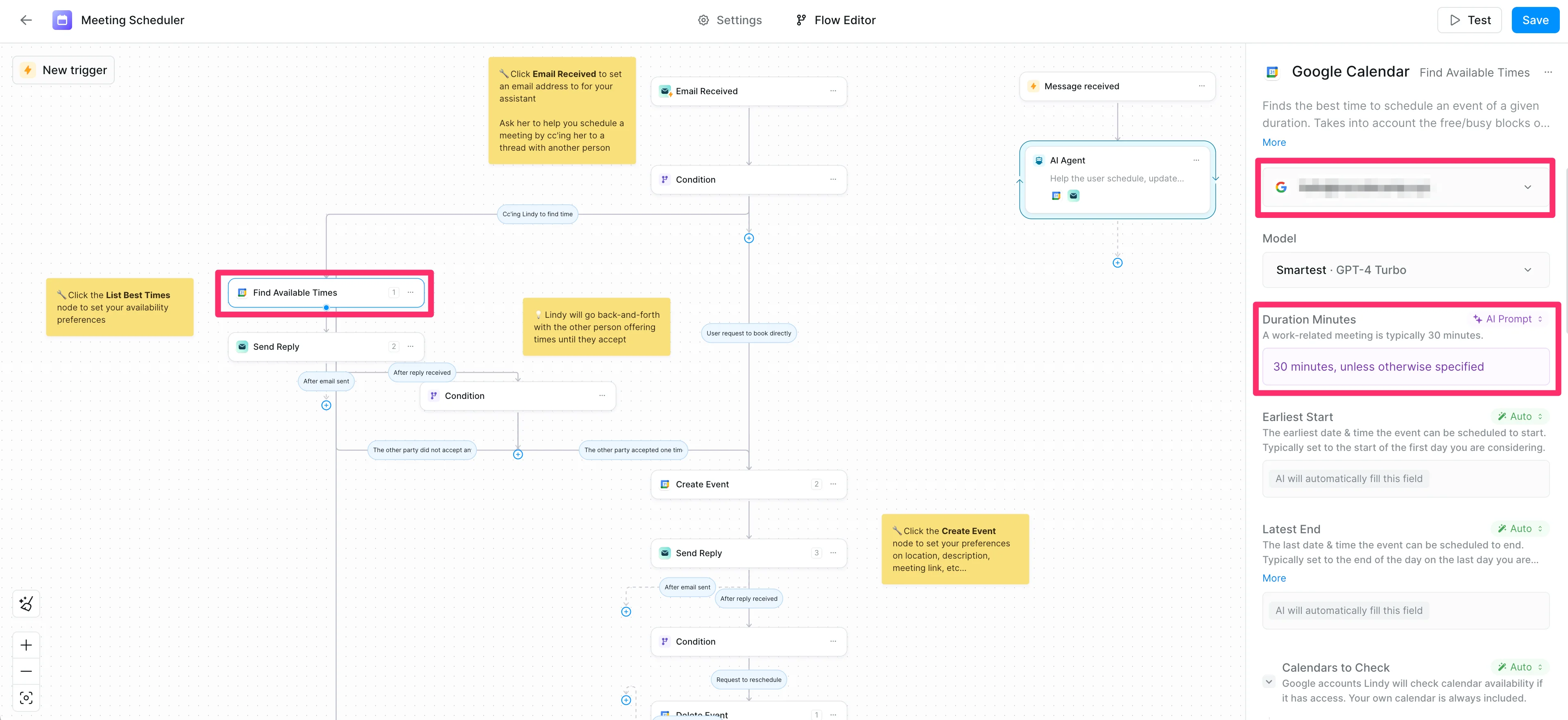Image resolution: width=1568 pixels, height=720 pixels.
Task: Zoom out with the minus icon
Action: click(26, 671)
